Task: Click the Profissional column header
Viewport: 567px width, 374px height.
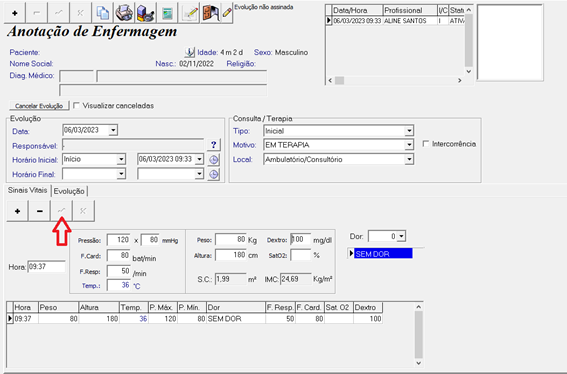Action: 410,10
